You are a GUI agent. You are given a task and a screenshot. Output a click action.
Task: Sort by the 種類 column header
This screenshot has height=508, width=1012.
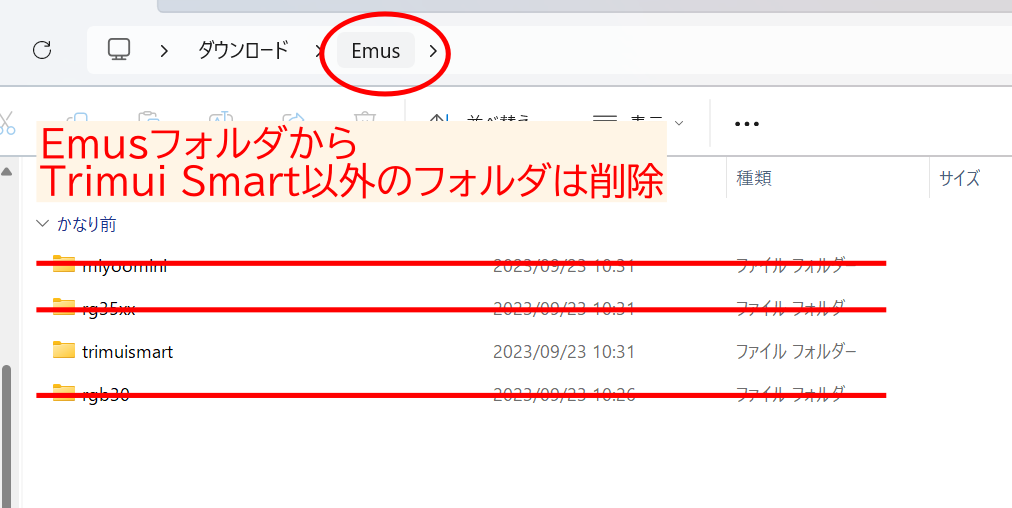(x=753, y=178)
